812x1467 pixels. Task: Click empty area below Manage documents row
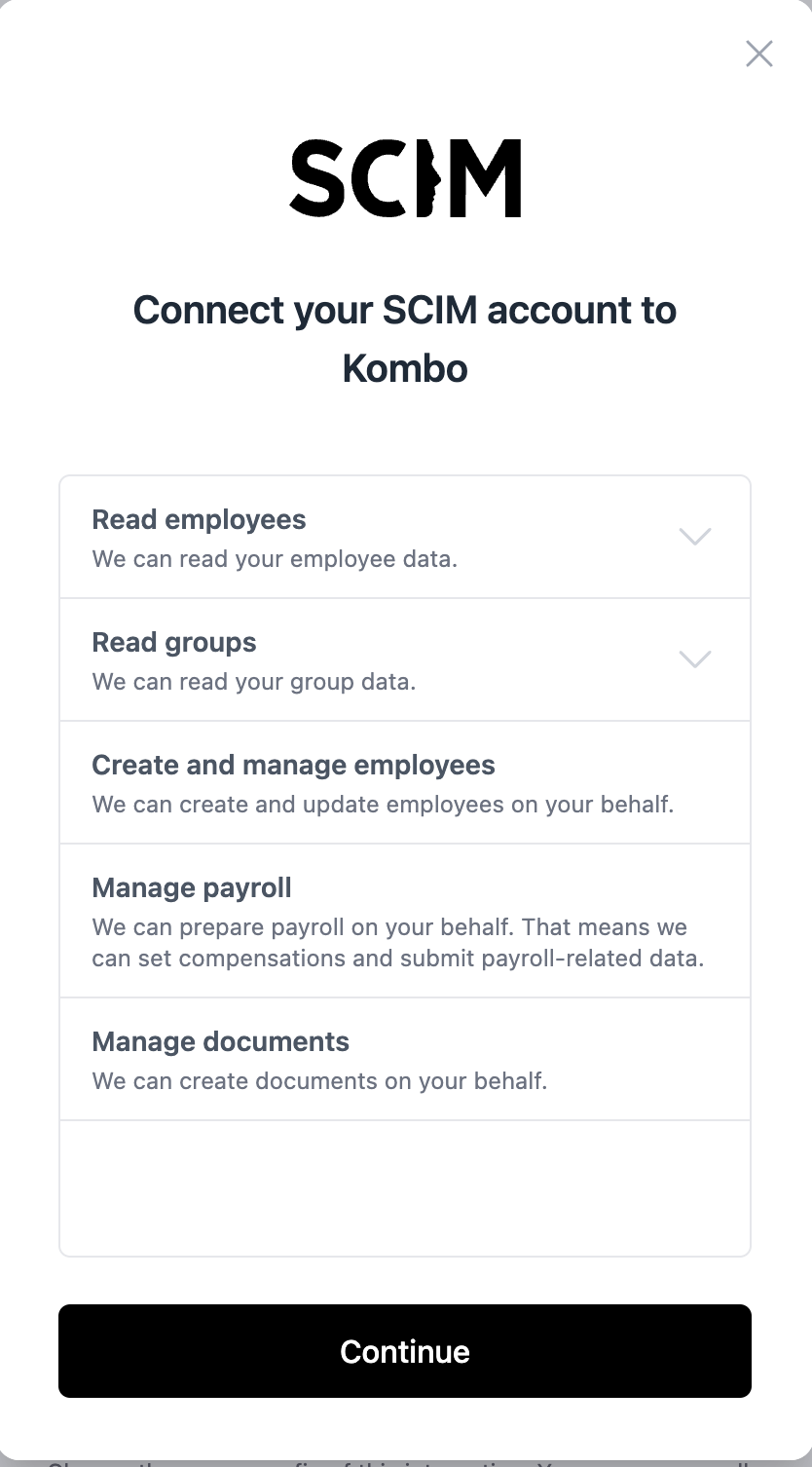[405, 1188]
